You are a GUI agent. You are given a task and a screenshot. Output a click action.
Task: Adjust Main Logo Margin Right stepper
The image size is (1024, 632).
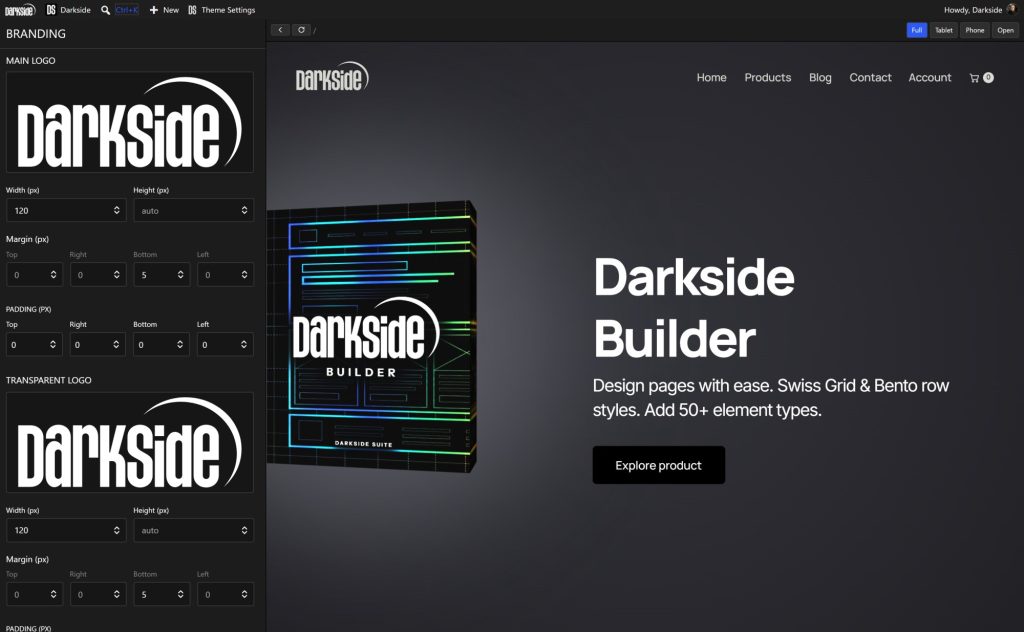(x=116, y=275)
